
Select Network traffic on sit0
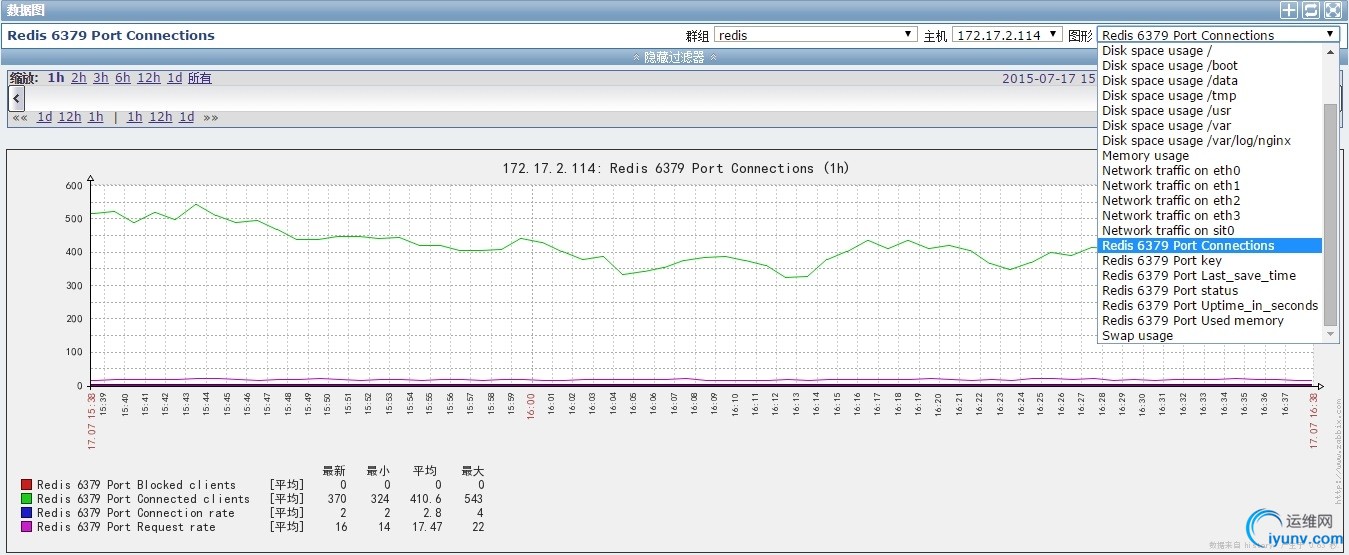tap(1210, 231)
